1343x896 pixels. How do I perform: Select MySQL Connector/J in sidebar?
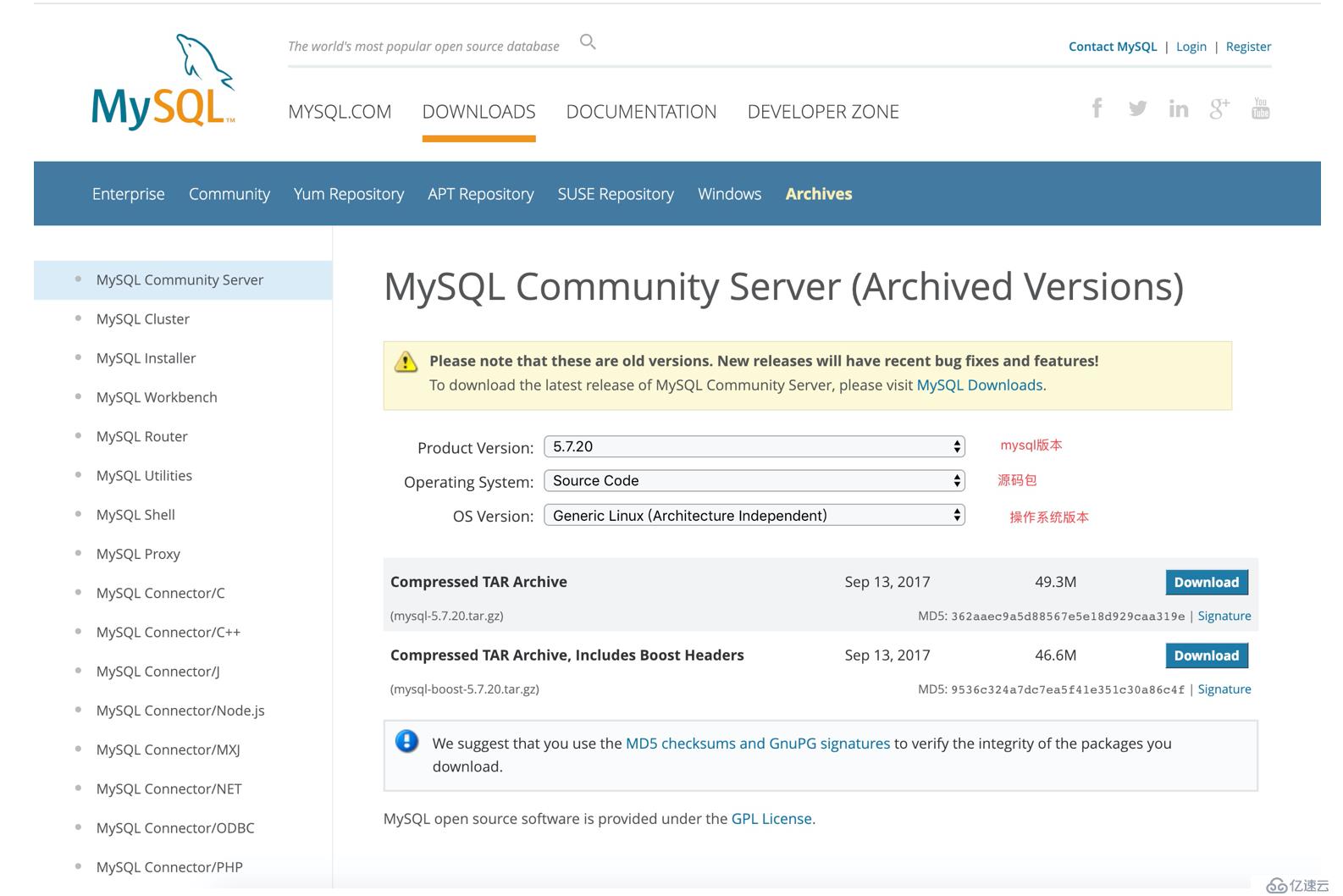158,672
